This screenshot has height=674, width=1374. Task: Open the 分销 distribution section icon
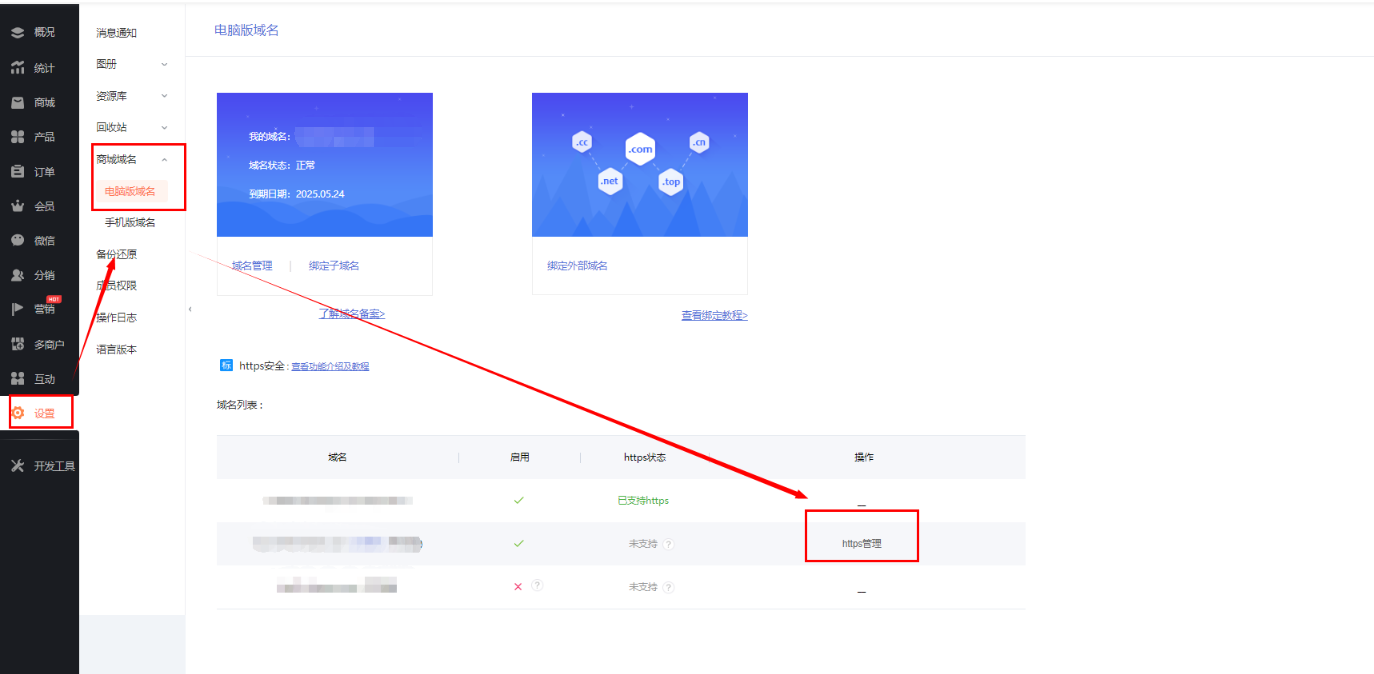17,275
